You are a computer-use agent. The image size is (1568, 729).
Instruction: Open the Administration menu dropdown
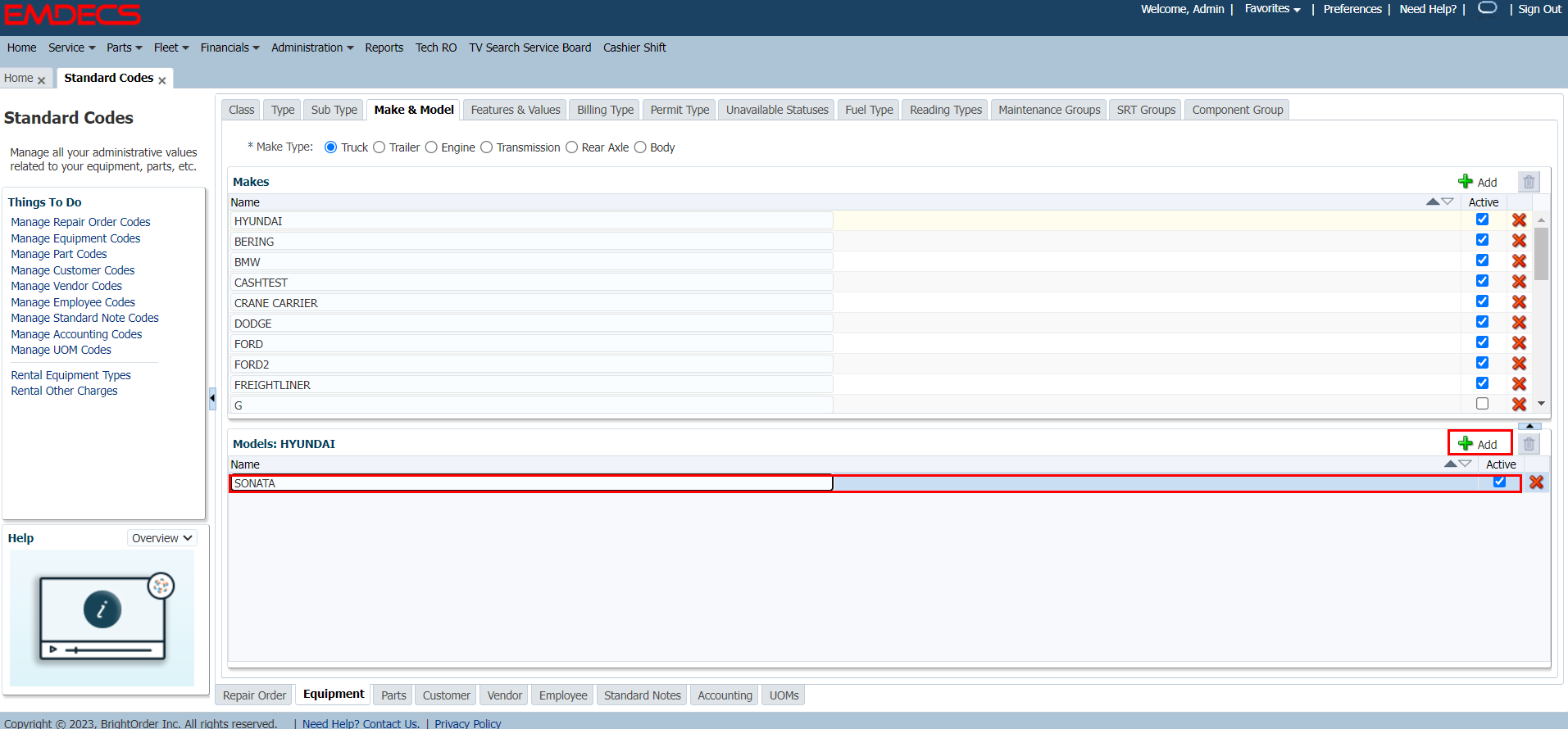click(x=312, y=48)
